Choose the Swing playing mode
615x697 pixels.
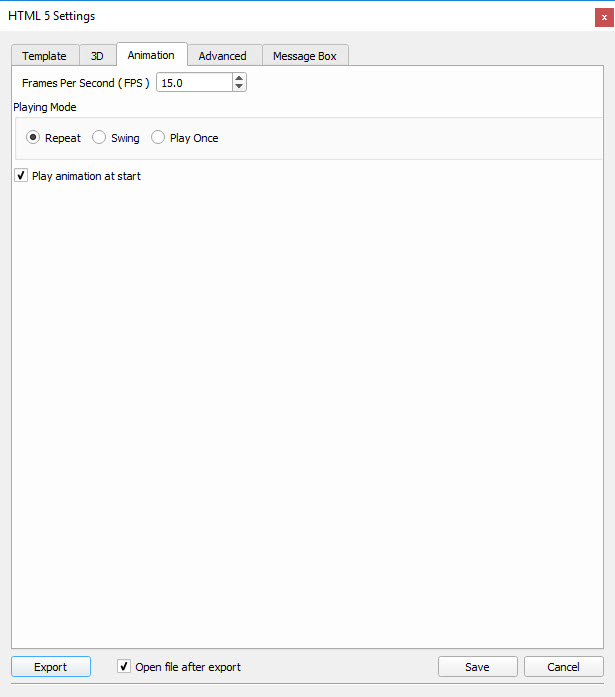click(99, 138)
